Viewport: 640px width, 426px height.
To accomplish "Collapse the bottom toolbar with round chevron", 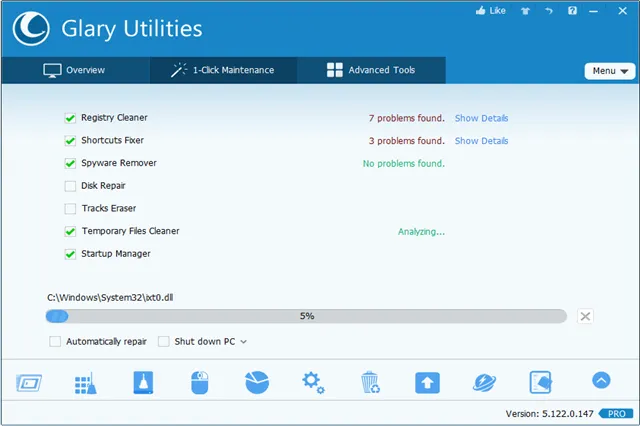I will click(x=601, y=380).
